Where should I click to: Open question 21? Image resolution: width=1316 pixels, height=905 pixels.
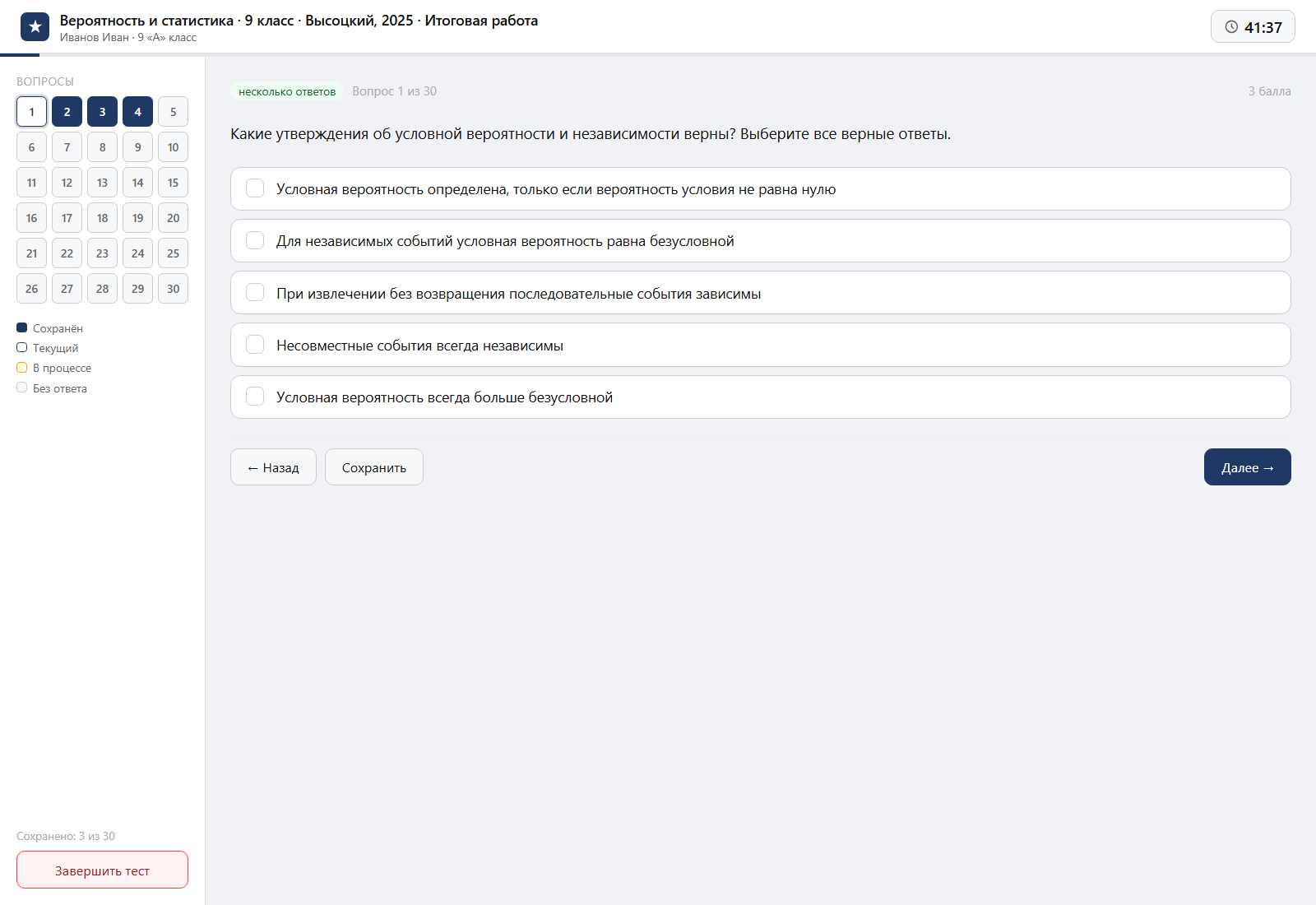click(31, 253)
